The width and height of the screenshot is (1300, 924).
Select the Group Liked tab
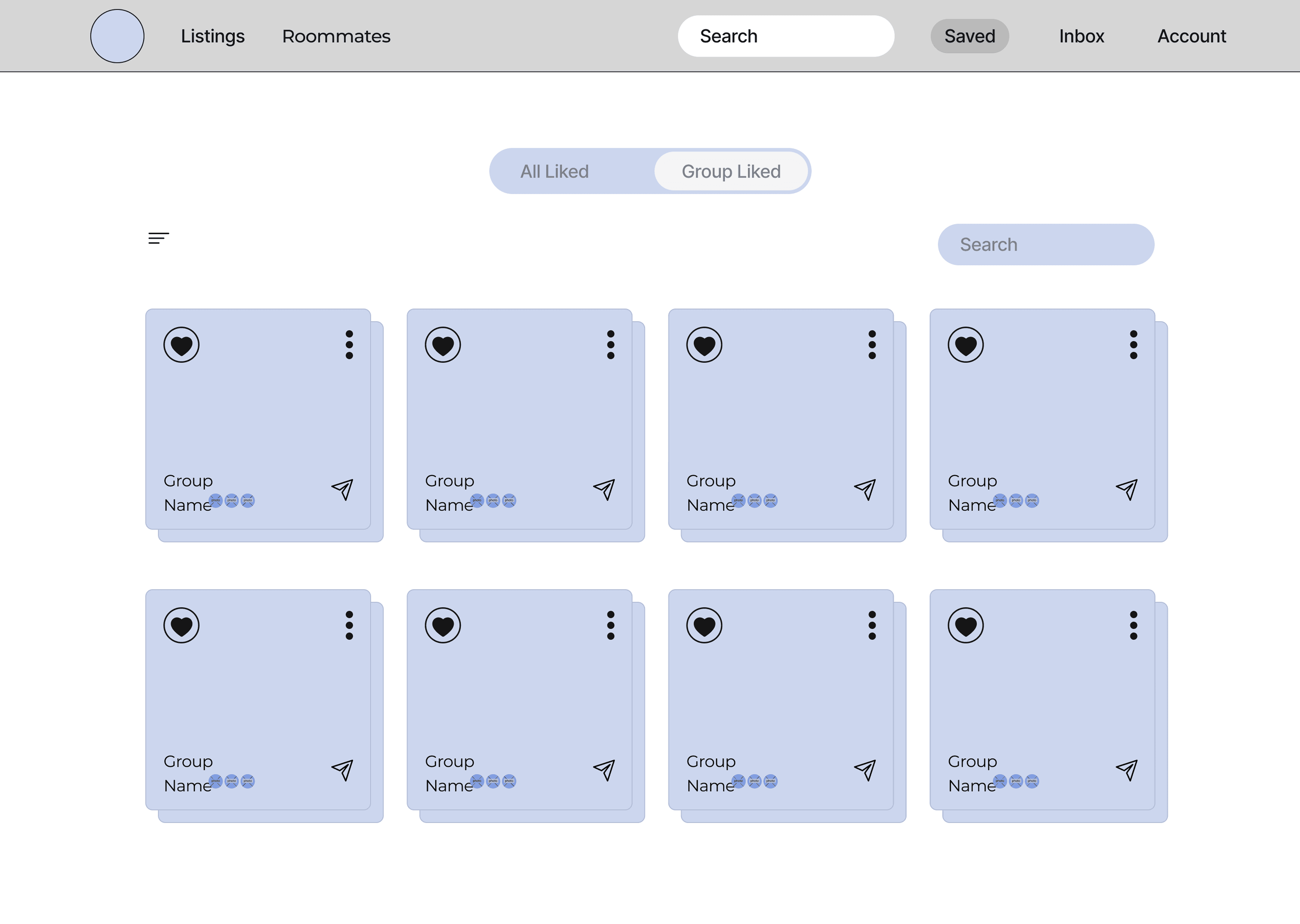[x=731, y=171]
